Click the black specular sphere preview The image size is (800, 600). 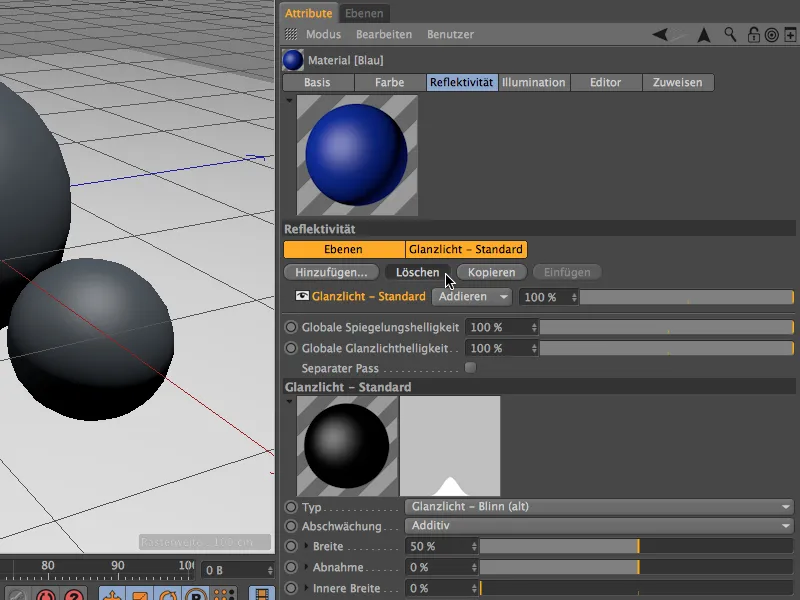pyautogui.click(x=347, y=446)
